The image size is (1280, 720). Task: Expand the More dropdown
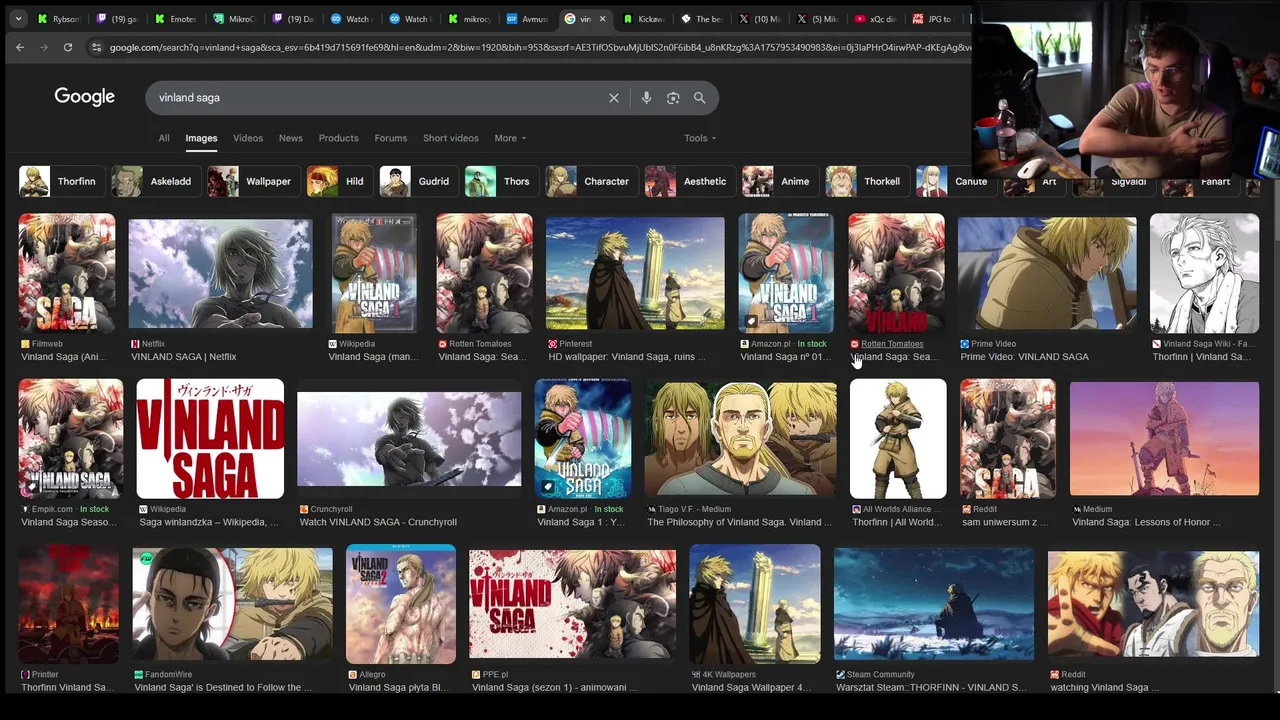coord(509,138)
